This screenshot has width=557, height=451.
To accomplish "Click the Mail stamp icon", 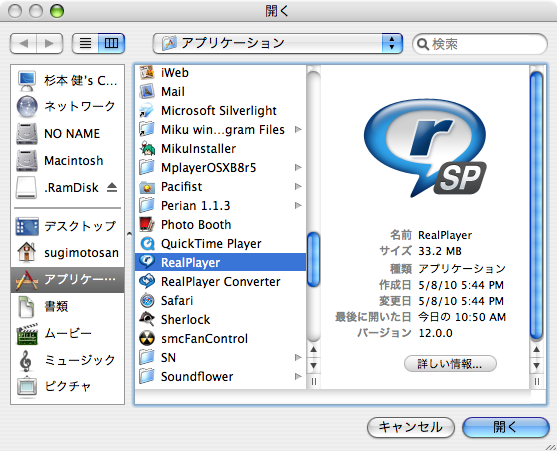I will [x=147, y=91].
